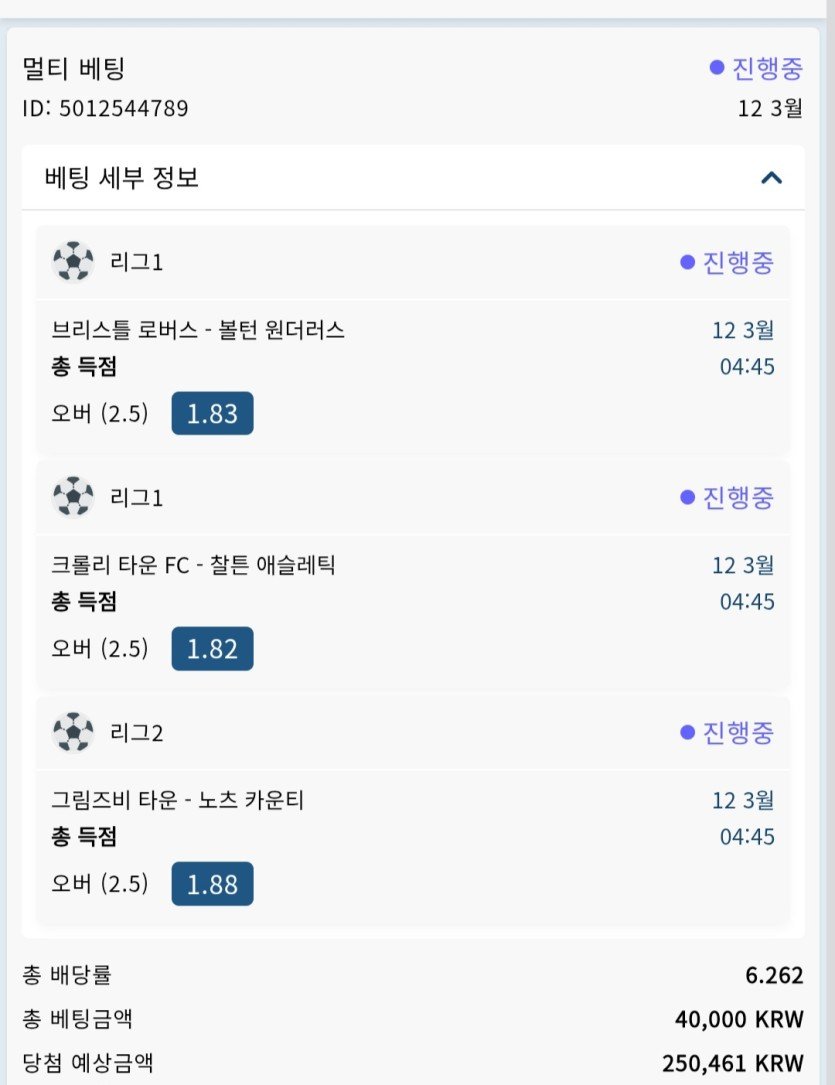
Task: Click 진행중 status in the 크롤리 타운 card
Action: pos(727,497)
